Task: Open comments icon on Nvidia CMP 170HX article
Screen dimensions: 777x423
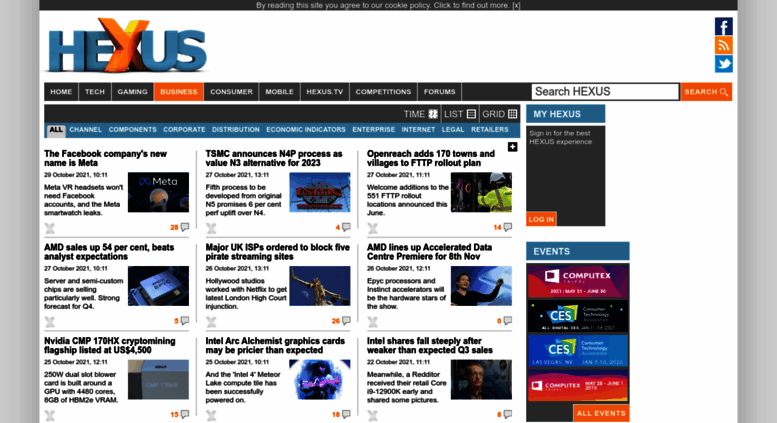Action: [x=185, y=414]
